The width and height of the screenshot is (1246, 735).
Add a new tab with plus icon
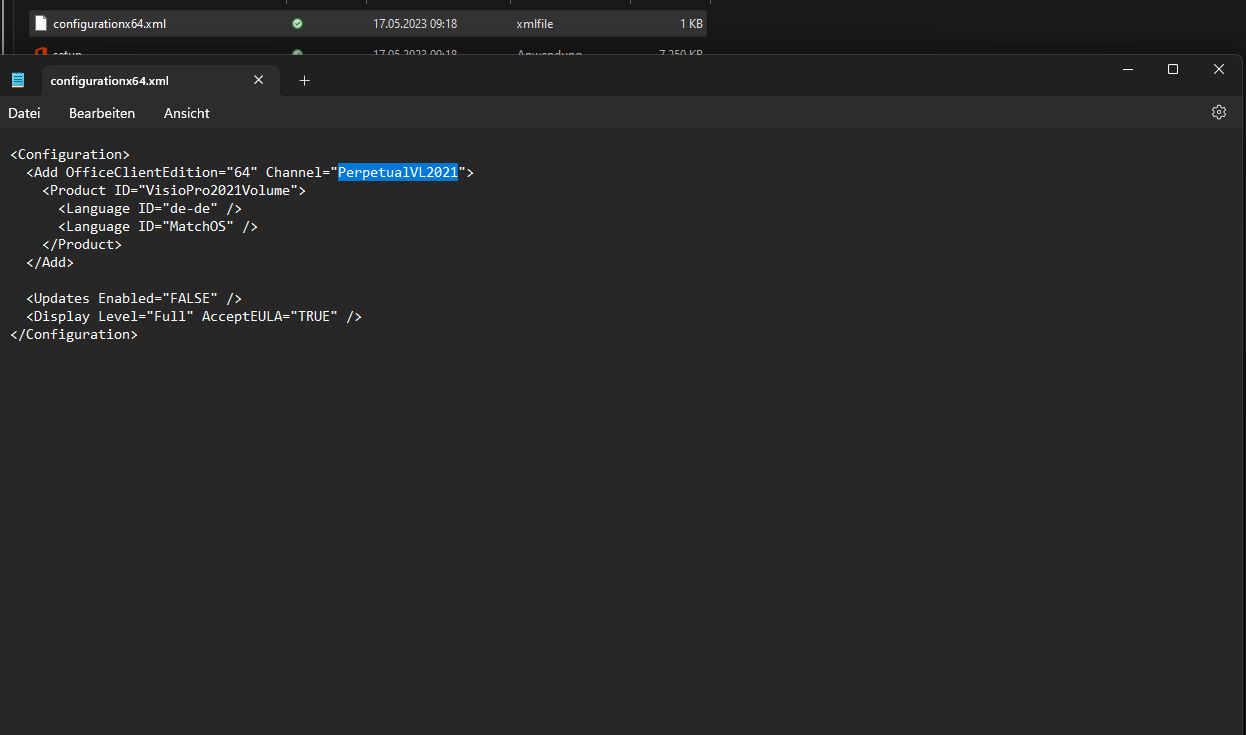(x=305, y=81)
